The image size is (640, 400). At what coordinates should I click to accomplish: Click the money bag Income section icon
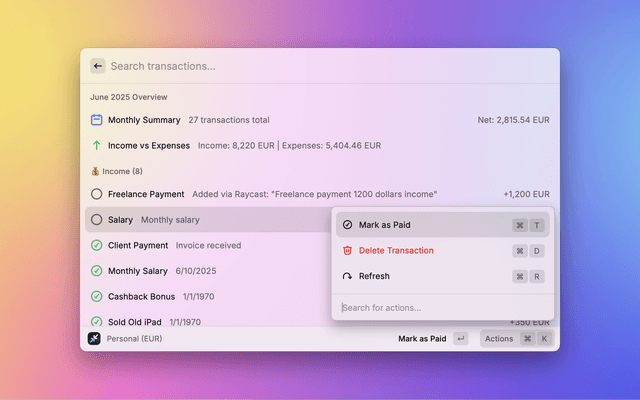[x=94, y=171]
